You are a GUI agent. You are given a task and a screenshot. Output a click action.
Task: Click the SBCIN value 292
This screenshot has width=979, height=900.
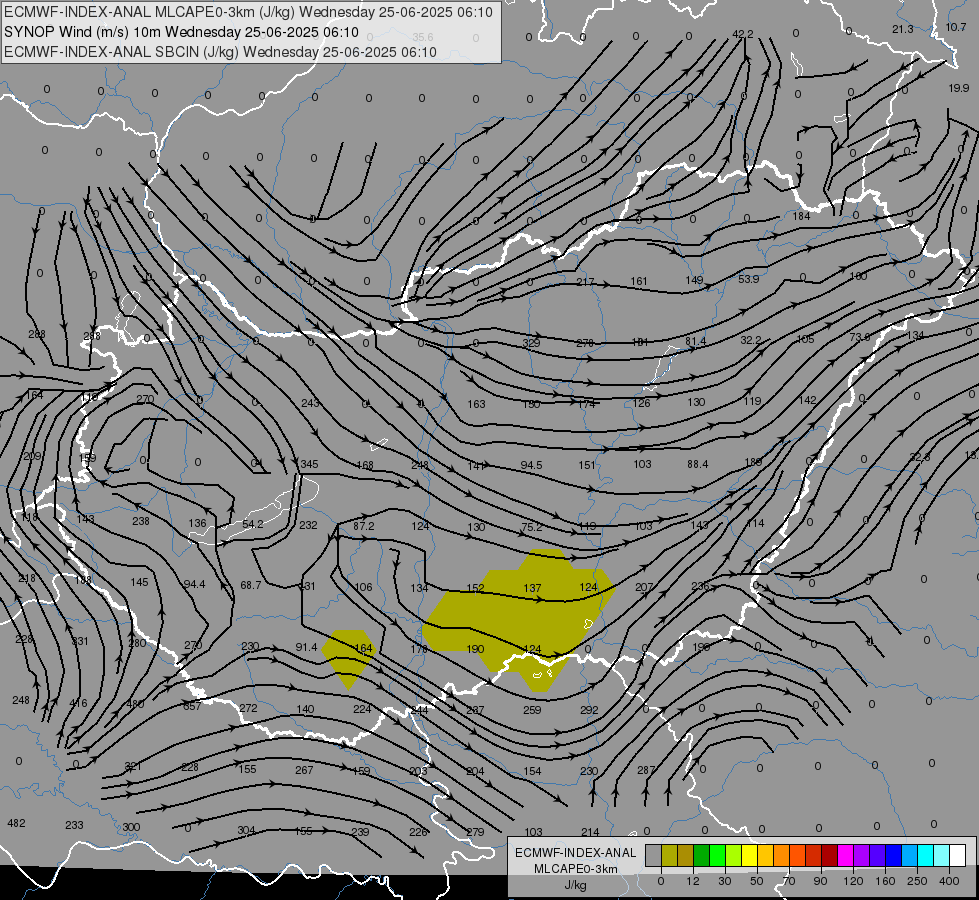point(589,710)
